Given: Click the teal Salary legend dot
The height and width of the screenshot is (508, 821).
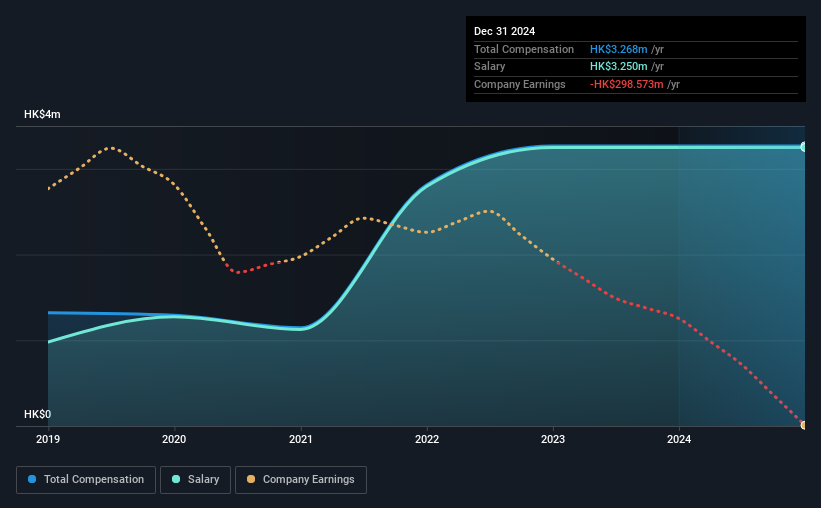Looking at the screenshot, I should click(176, 479).
